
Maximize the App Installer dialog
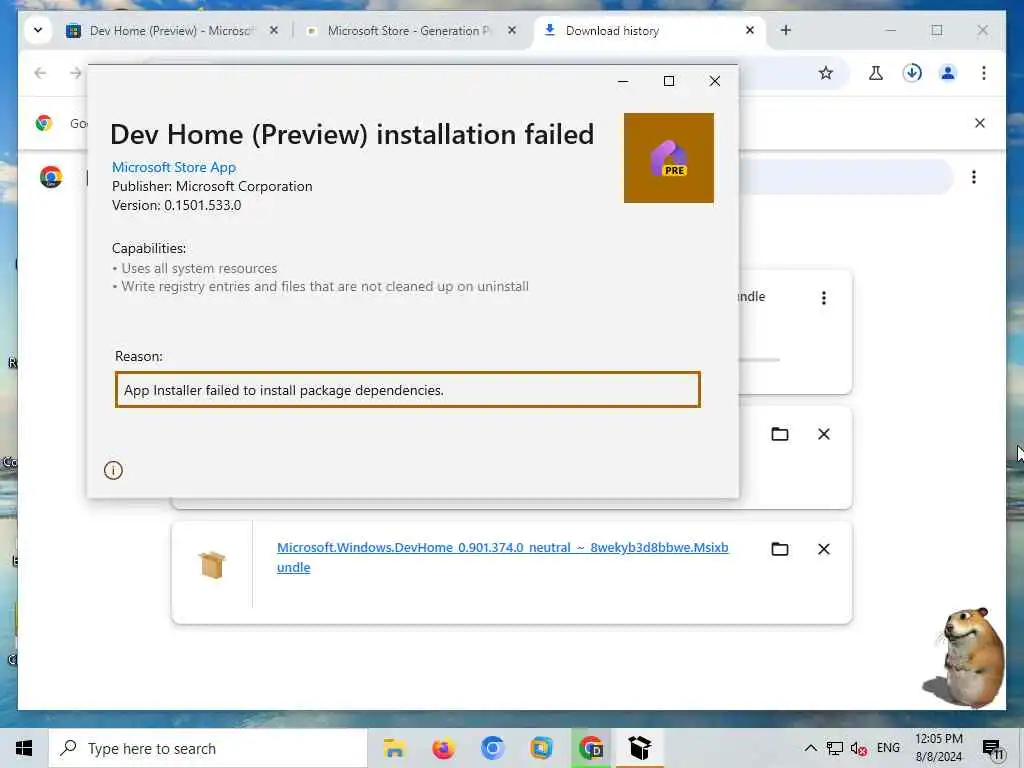coord(669,81)
